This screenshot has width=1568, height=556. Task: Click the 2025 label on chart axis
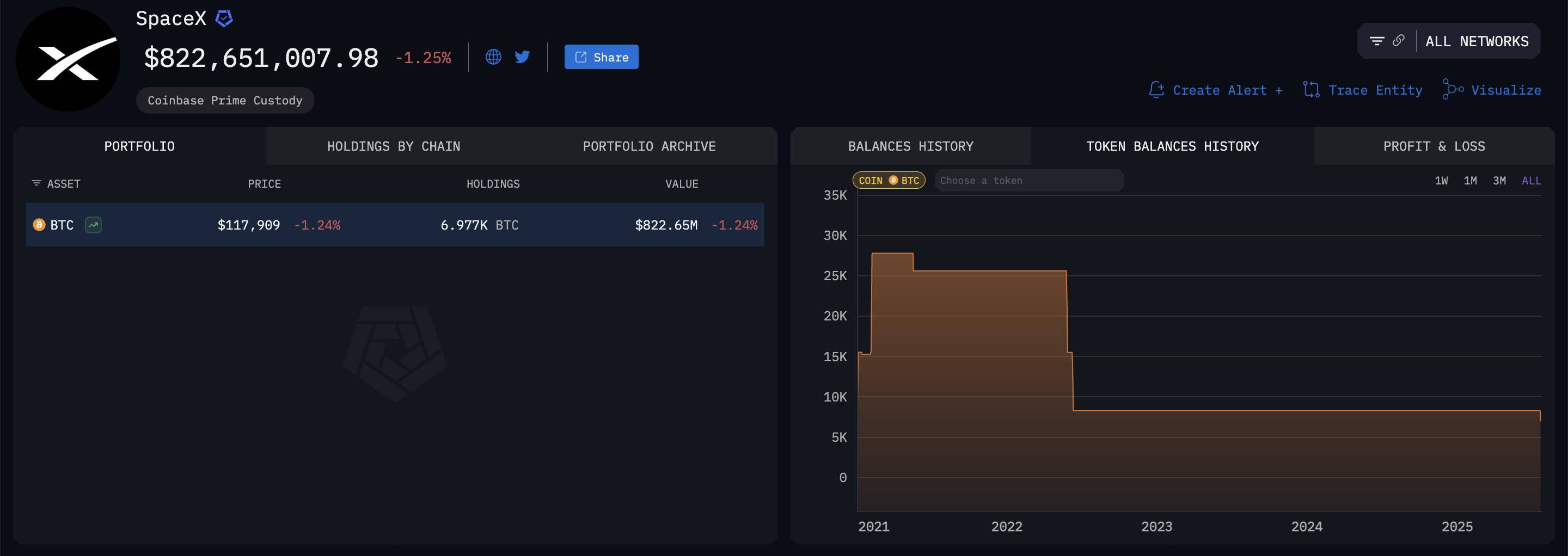pyautogui.click(x=1457, y=527)
